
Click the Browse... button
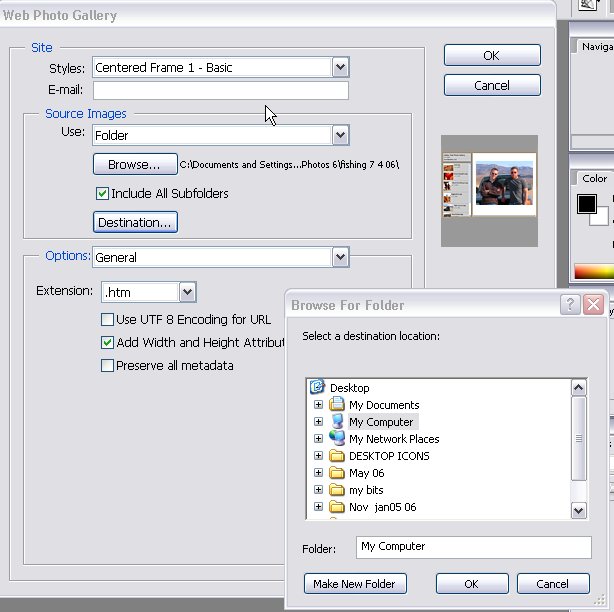click(x=135, y=164)
